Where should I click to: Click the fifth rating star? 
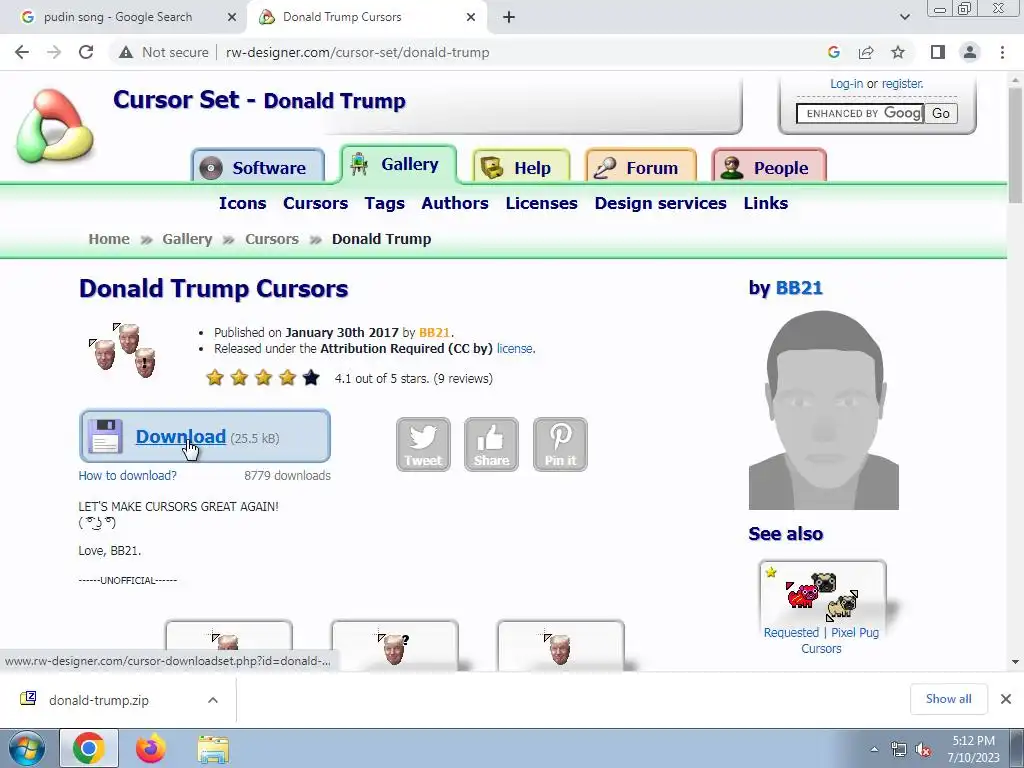tap(311, 377)
